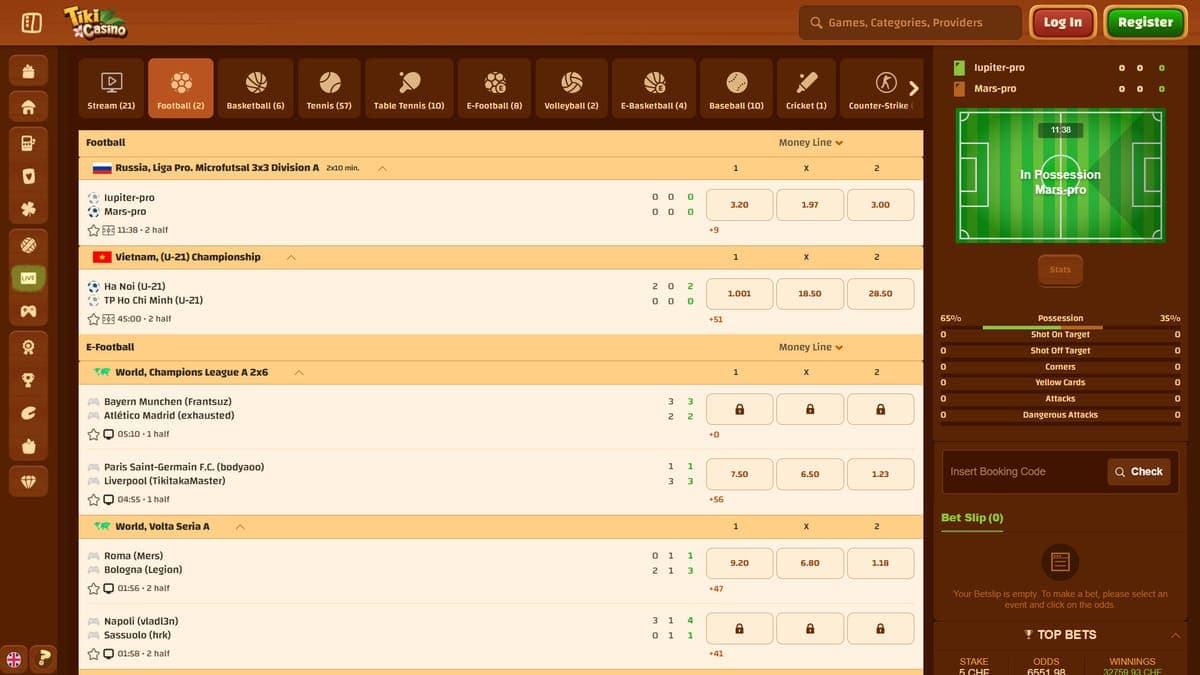The height and width of the screenshot is (675, 1200).
Task: Click the games search field
Action: (x=910, y=22)
